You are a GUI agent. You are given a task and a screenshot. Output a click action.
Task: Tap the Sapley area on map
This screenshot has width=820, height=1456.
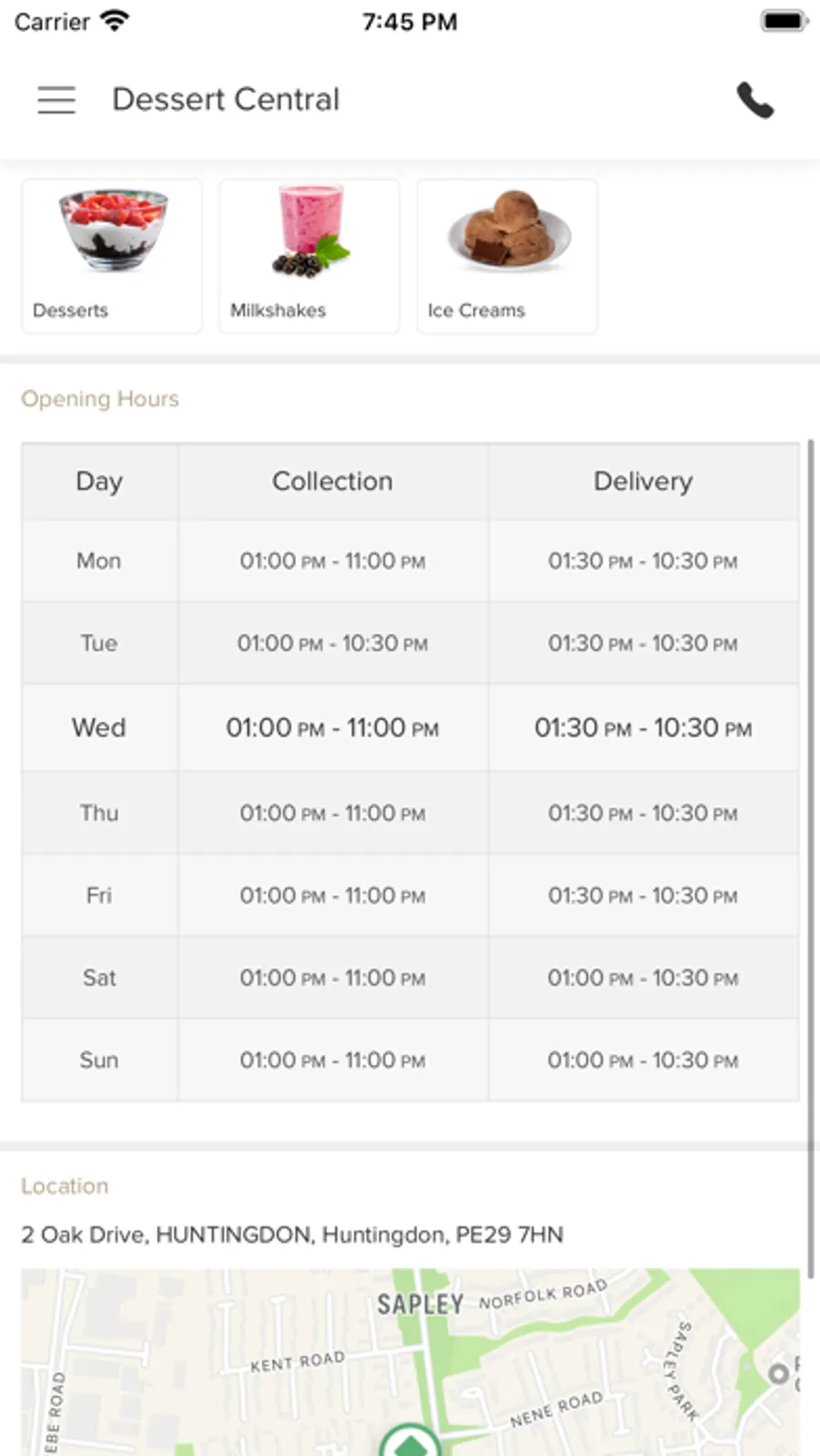[420, 1304]
